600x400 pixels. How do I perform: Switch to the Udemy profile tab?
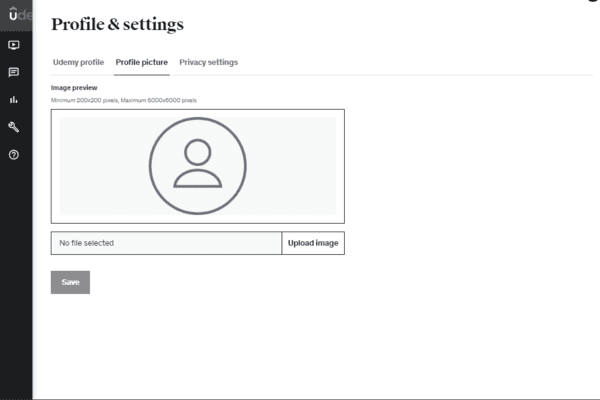pyautogui.click(x=78, y=62)
